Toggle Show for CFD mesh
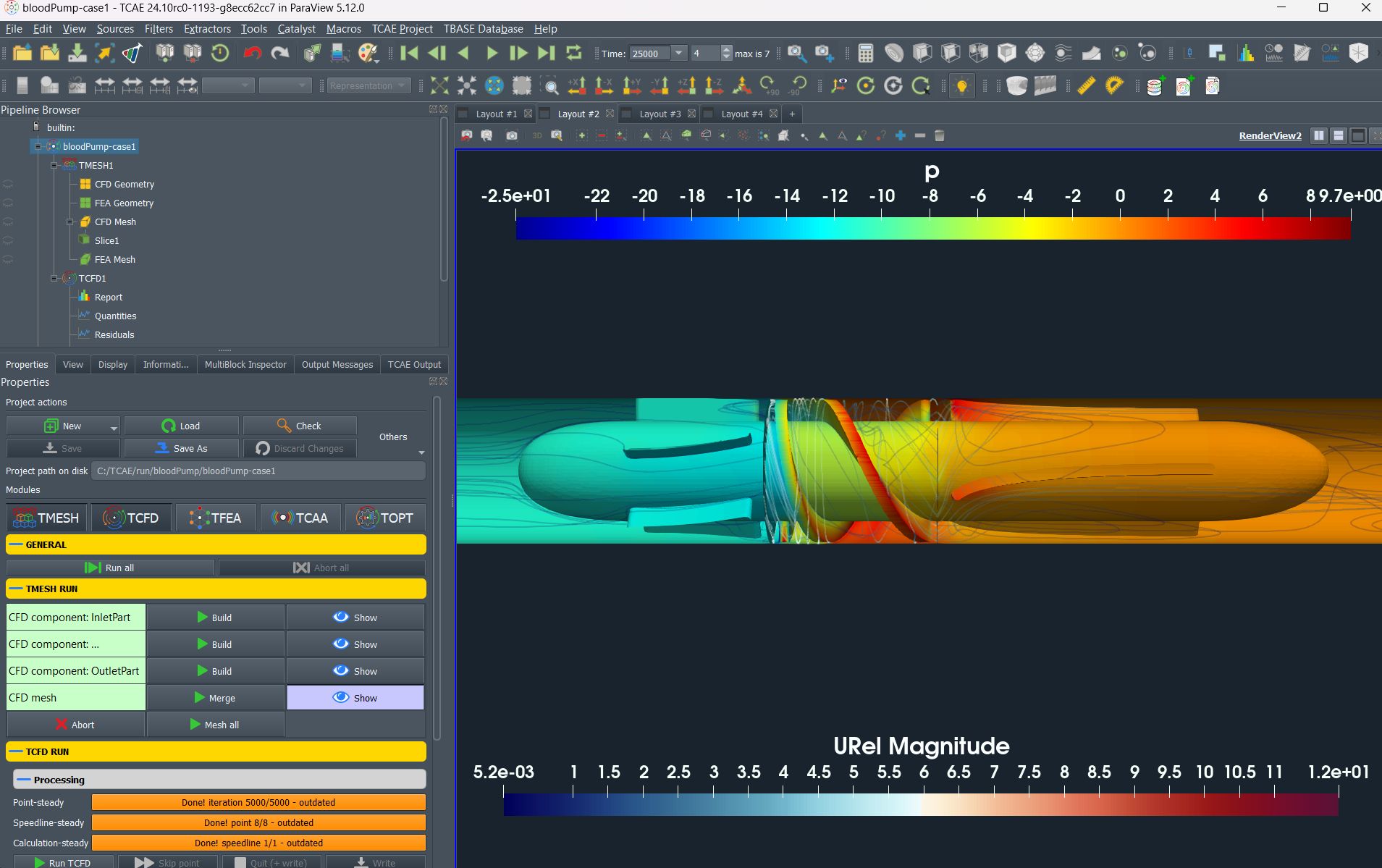 [355, 698]
